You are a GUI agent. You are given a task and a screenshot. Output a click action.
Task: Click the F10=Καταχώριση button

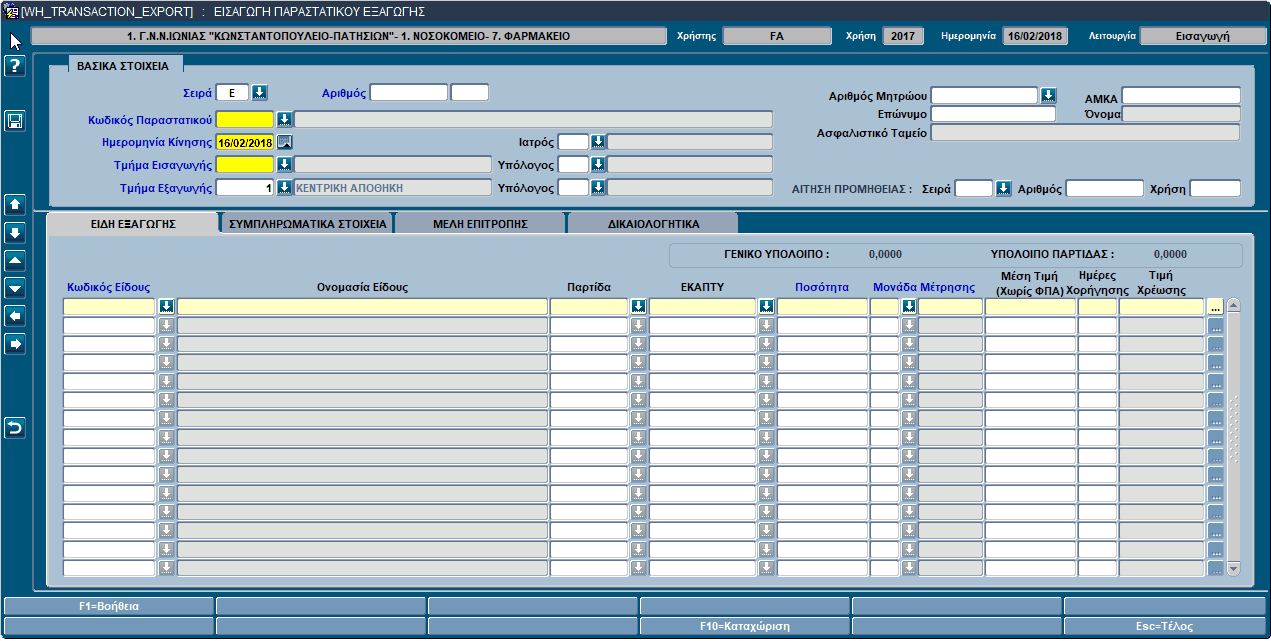tap(745, 626)
